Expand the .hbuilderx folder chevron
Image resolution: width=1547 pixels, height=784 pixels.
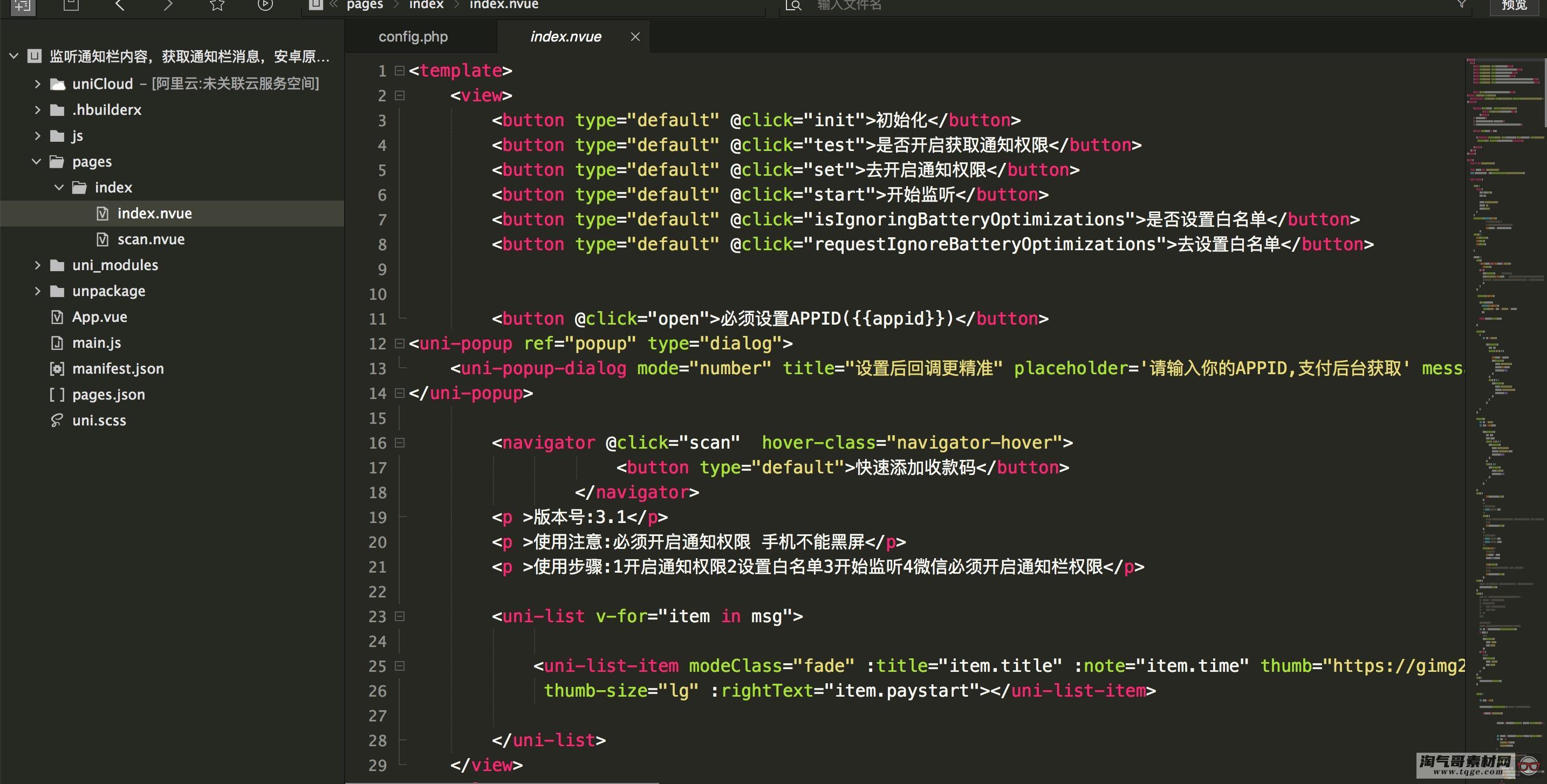(37, 110)
